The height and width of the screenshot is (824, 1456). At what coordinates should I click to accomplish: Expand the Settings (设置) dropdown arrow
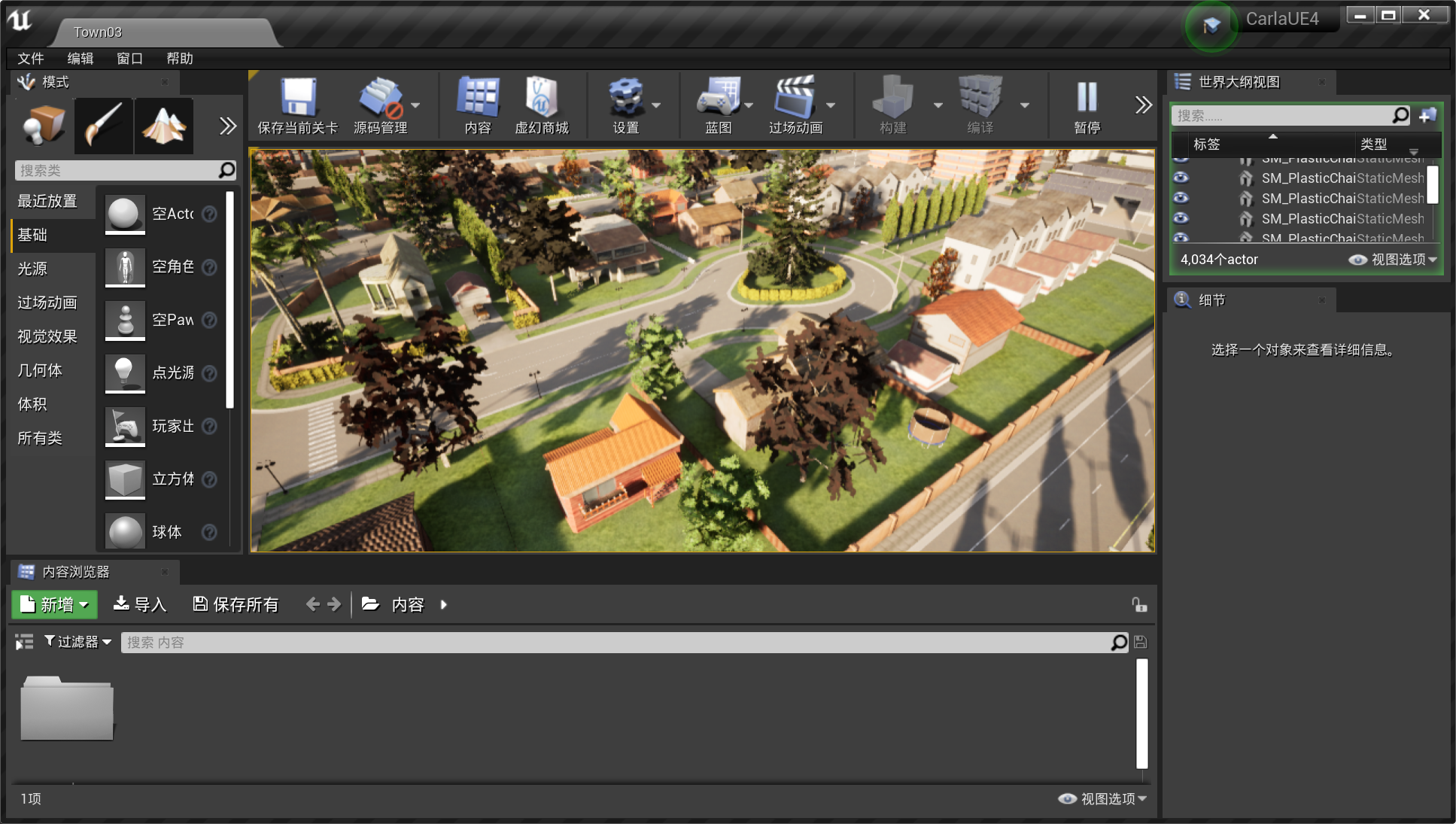point(656,105)
